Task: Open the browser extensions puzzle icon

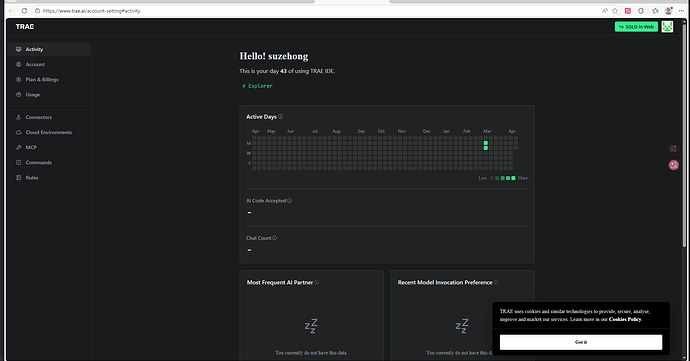Action: pos(641,11)
